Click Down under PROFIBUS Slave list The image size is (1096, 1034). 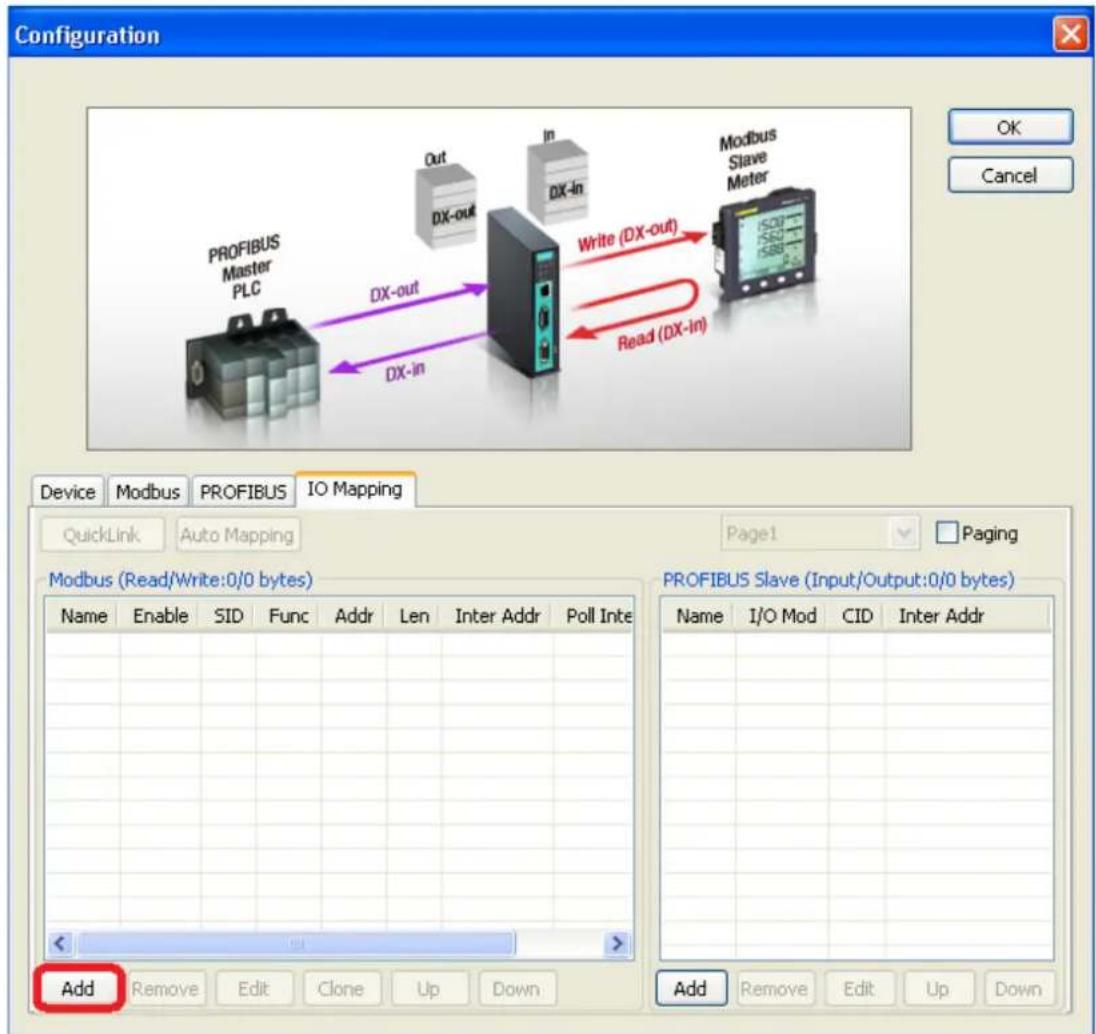click(x=1019, y=989)
